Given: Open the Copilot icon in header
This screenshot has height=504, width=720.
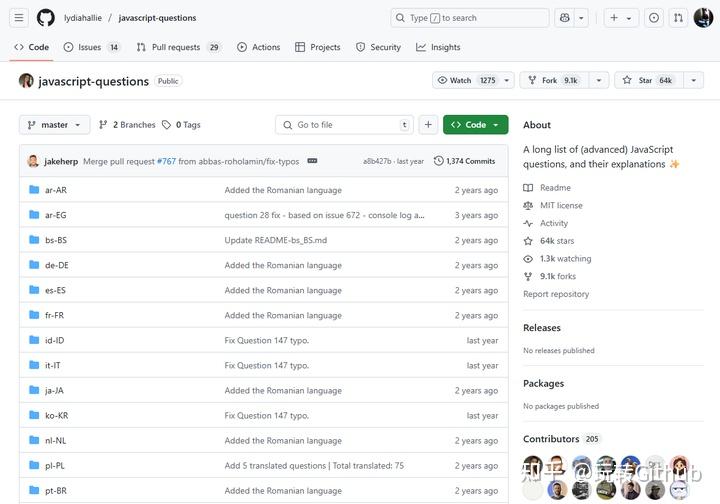Looking at the screenshot, I should pyautogui.click(x=565, y=18).
